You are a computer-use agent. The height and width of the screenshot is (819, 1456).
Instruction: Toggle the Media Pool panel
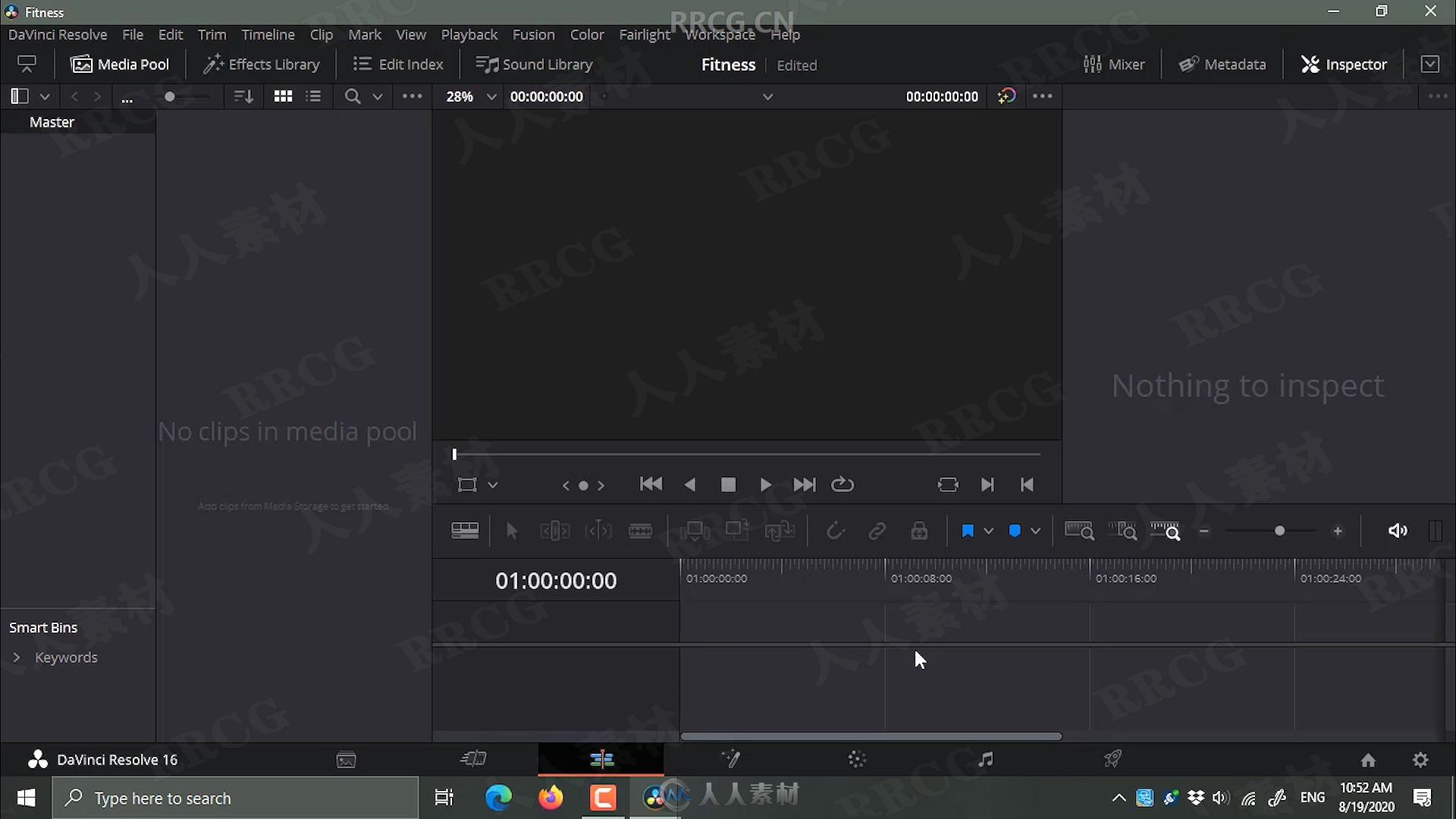[x=120, y=64]
